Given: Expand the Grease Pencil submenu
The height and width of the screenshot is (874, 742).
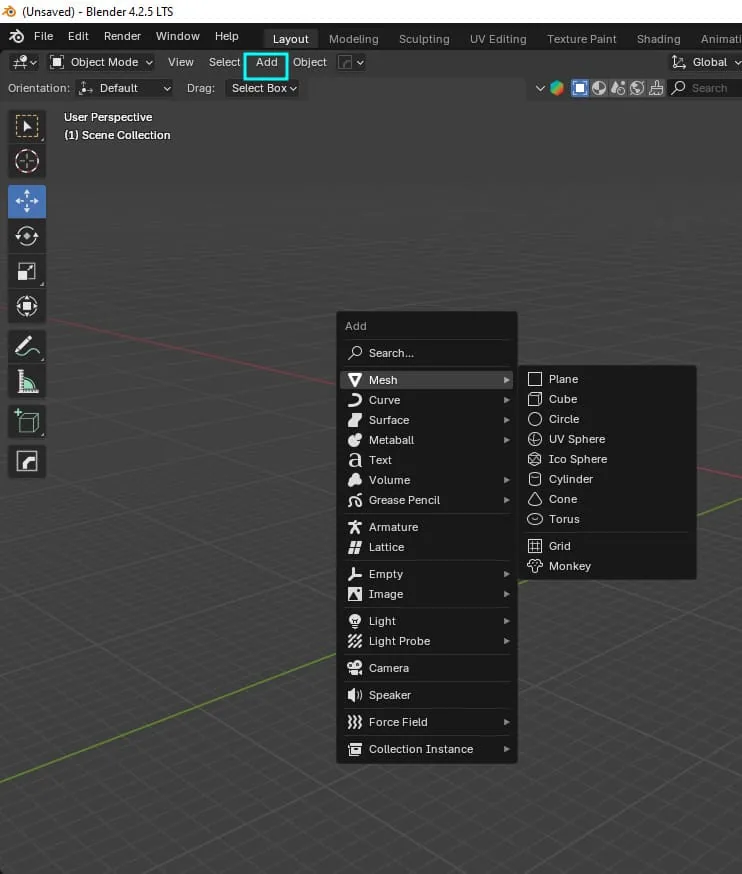Looking at the screenshot, I should tap(426, 501).
